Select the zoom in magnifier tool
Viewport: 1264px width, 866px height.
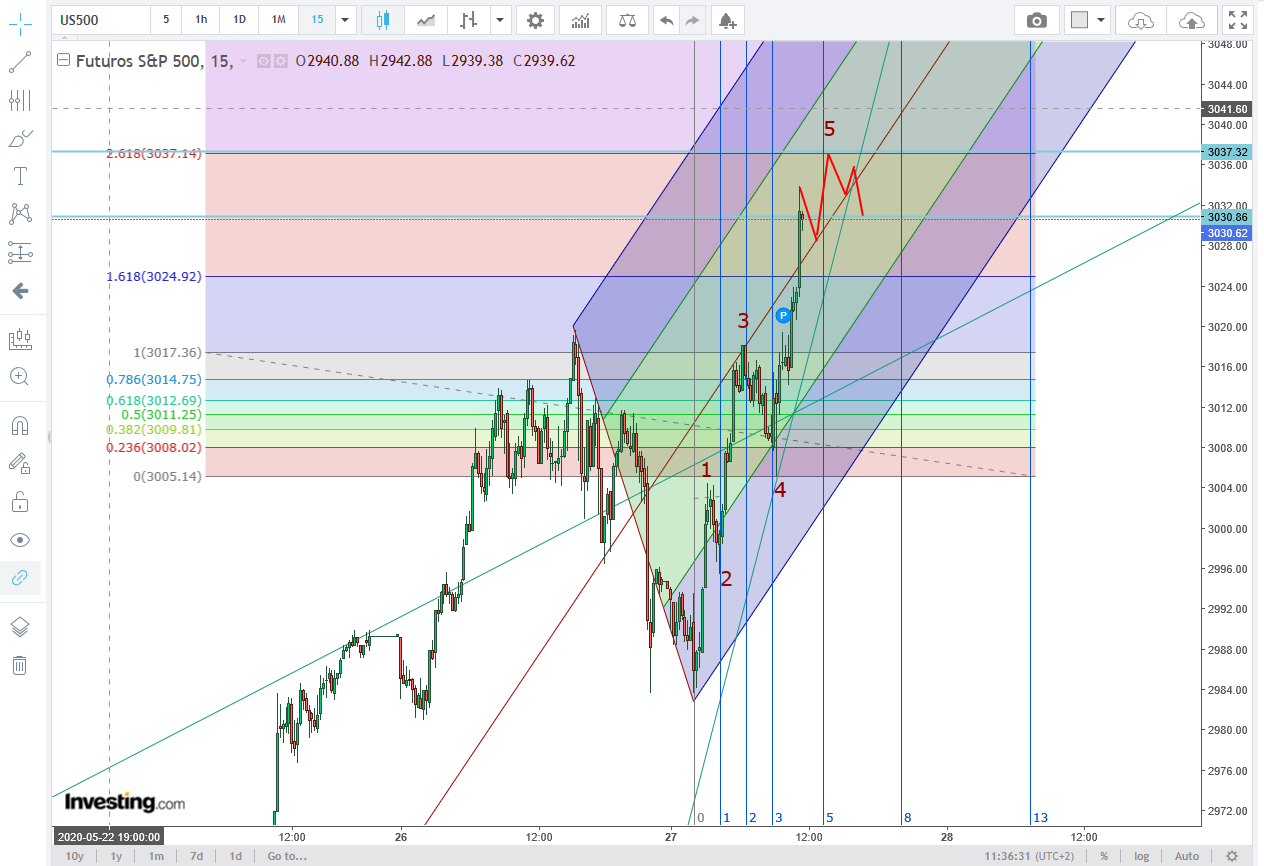[20, 377]
